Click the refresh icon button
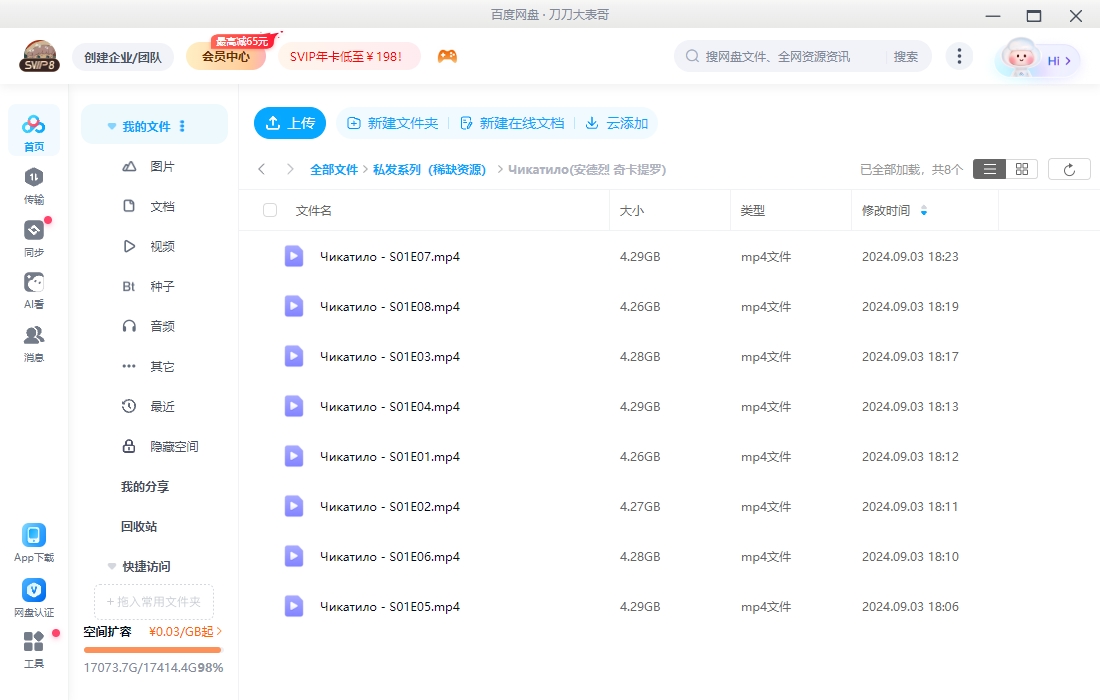The height and width of the screenshot is (700, 1100). point(1069,169)
